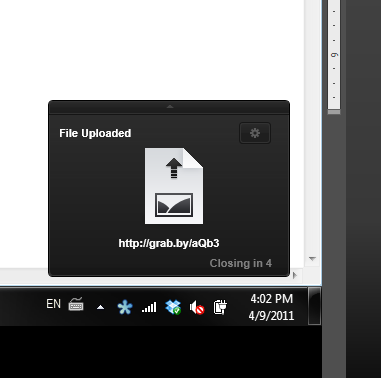Viewport: 381px width, 378px height.
Task: Show hidden tray icons arrow
Action: 100,307
